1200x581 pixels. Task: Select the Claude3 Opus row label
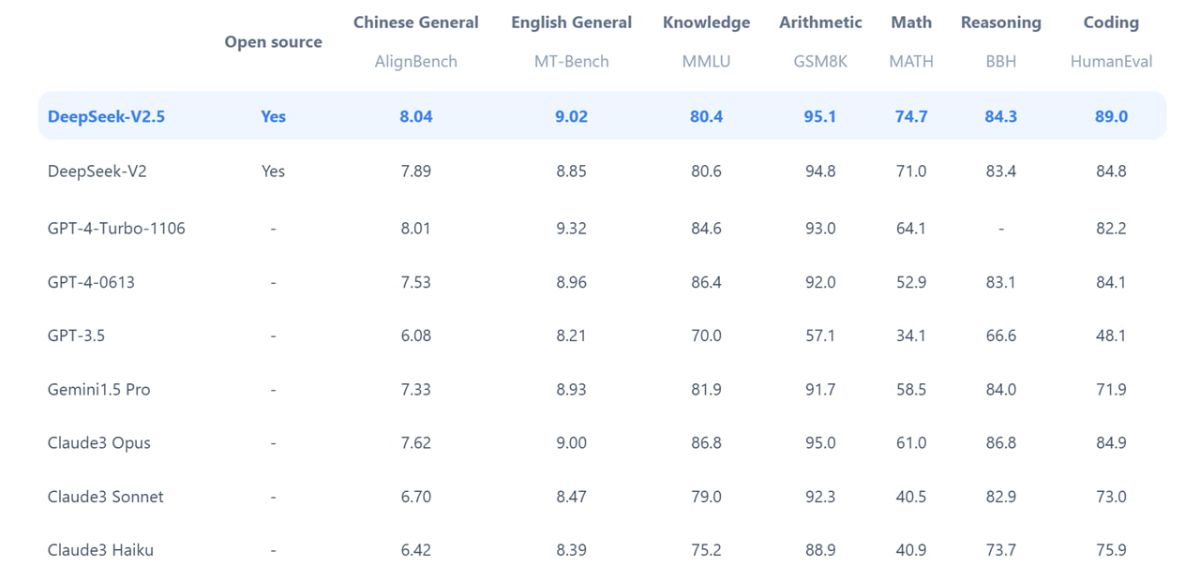[99, 442]
